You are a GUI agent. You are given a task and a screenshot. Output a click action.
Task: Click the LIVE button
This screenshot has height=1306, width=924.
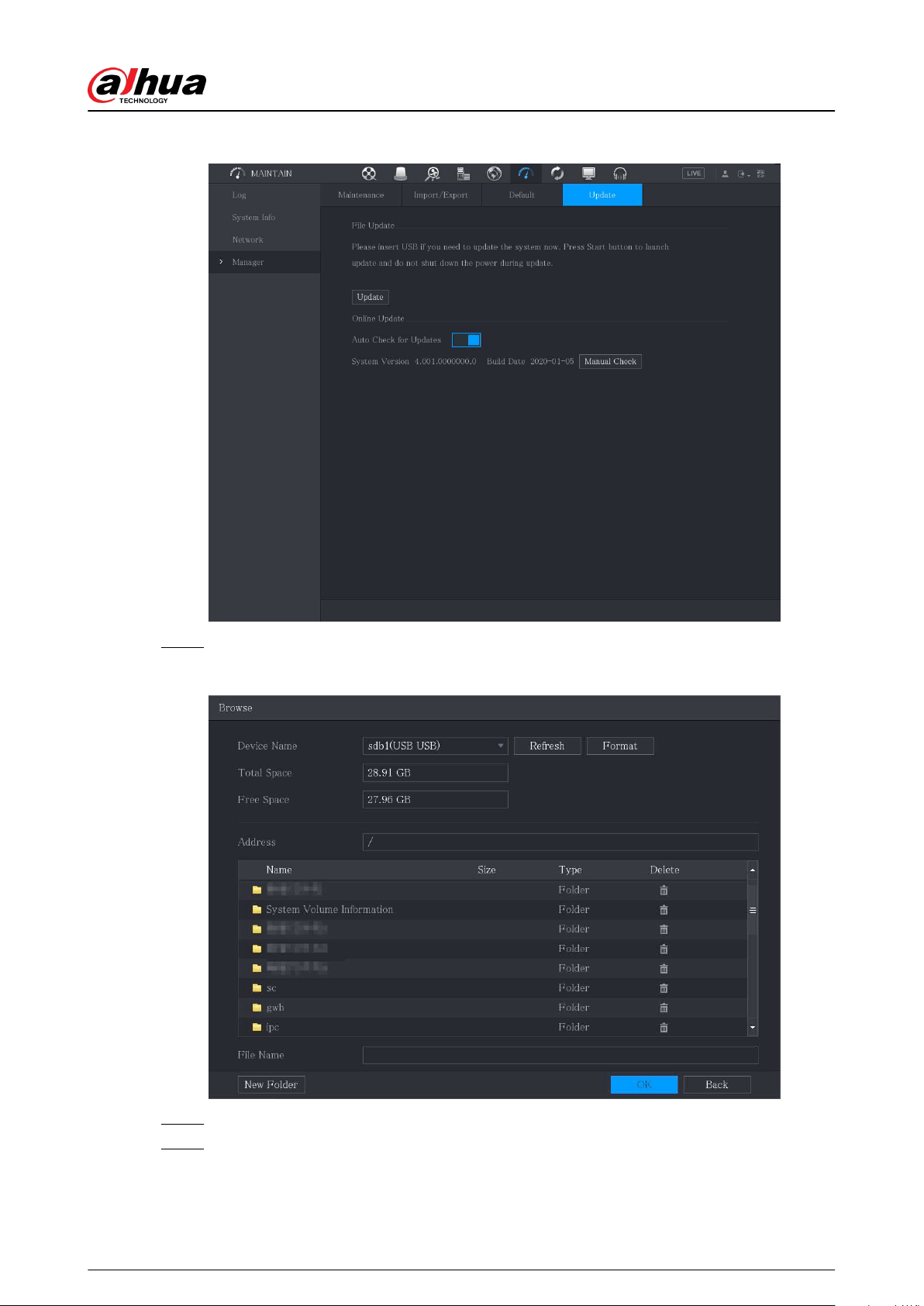click(x=694, y=174)
